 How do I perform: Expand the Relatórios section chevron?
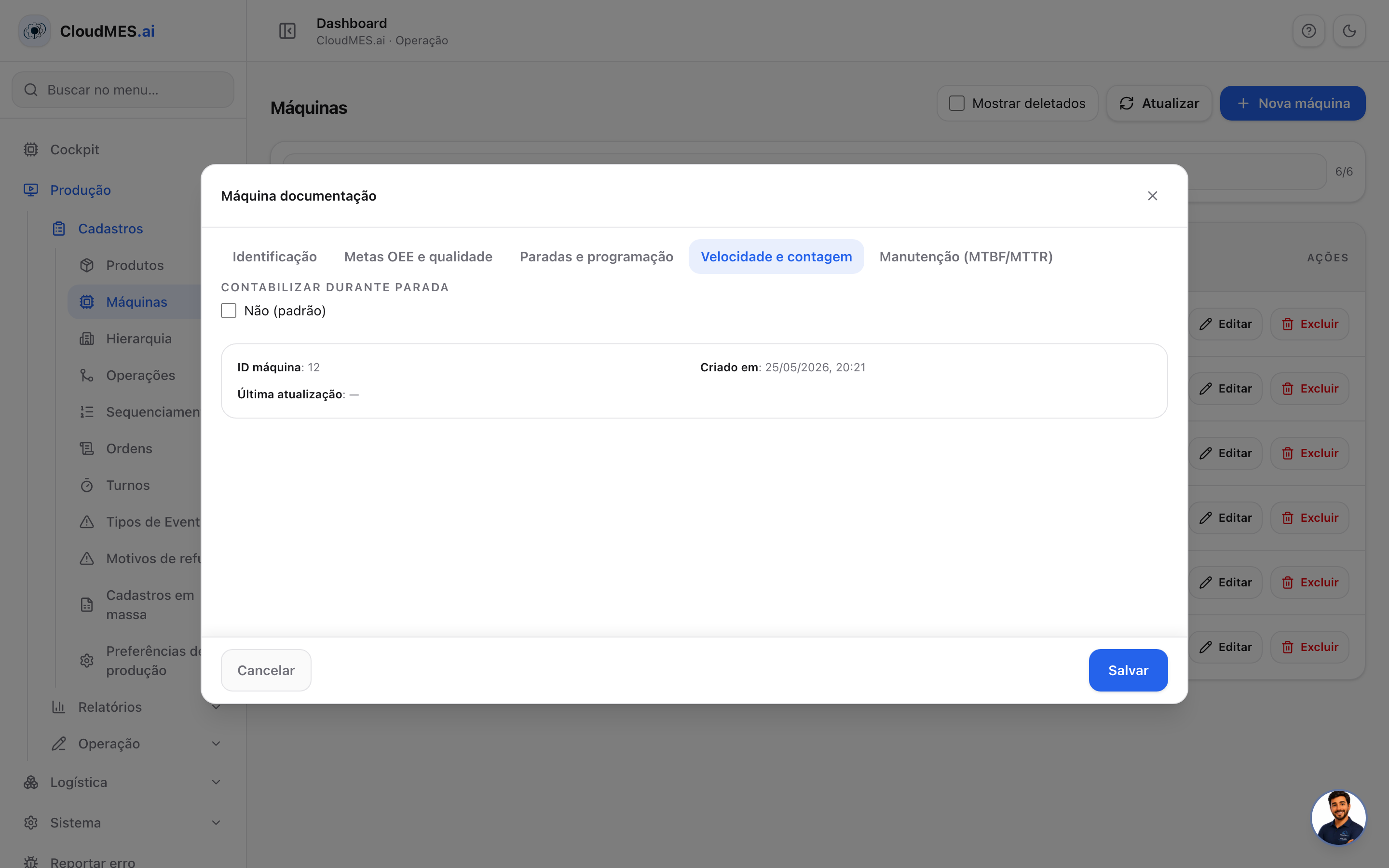coord(217,707)
